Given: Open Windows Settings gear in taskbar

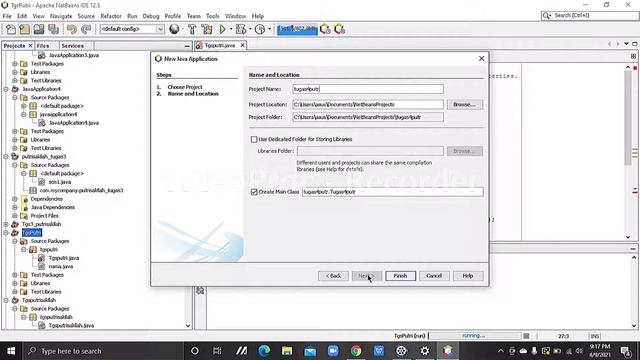Looking at the screenshot, I should click(x=425, y=351).
